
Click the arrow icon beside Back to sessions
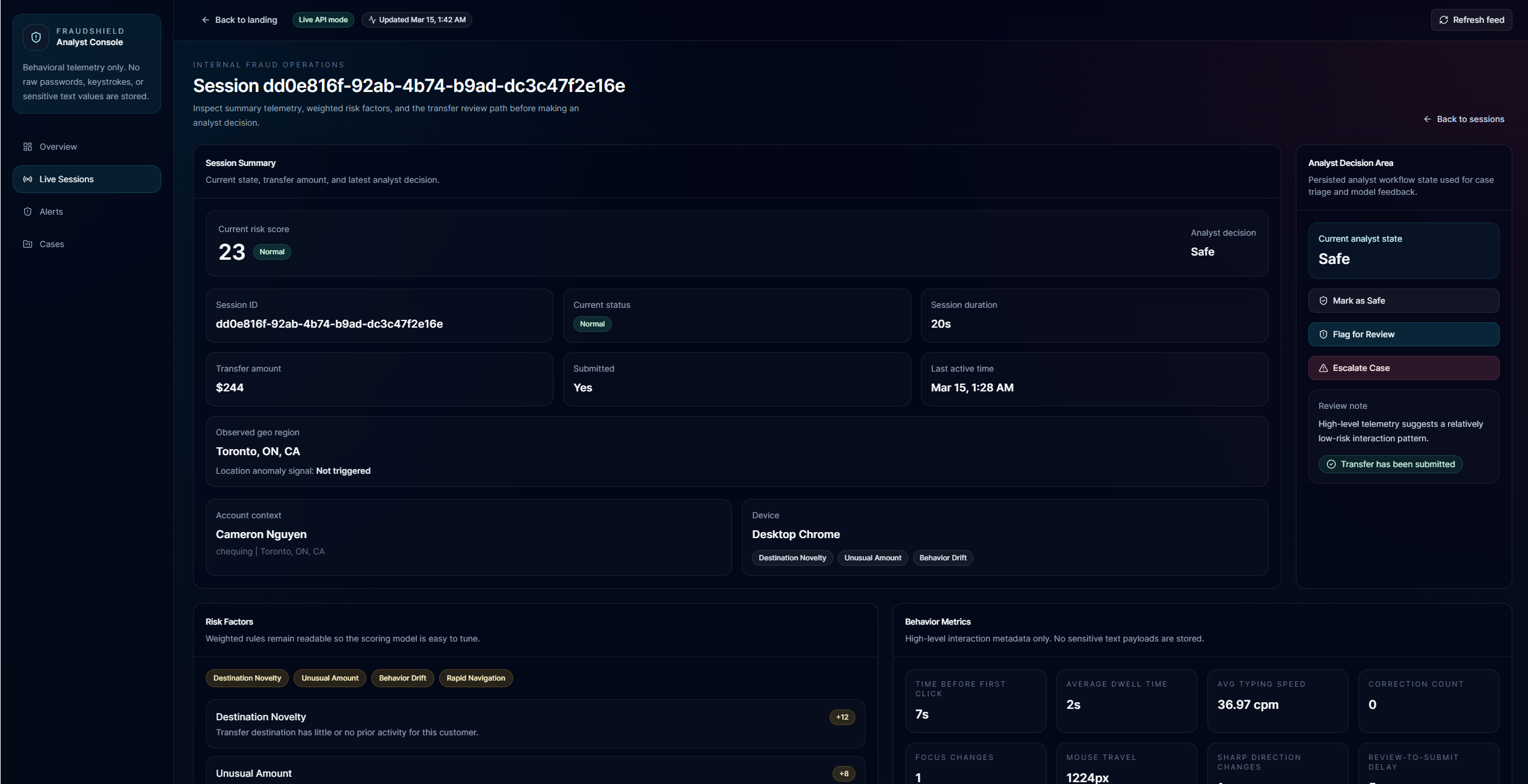pos(1428,119)
